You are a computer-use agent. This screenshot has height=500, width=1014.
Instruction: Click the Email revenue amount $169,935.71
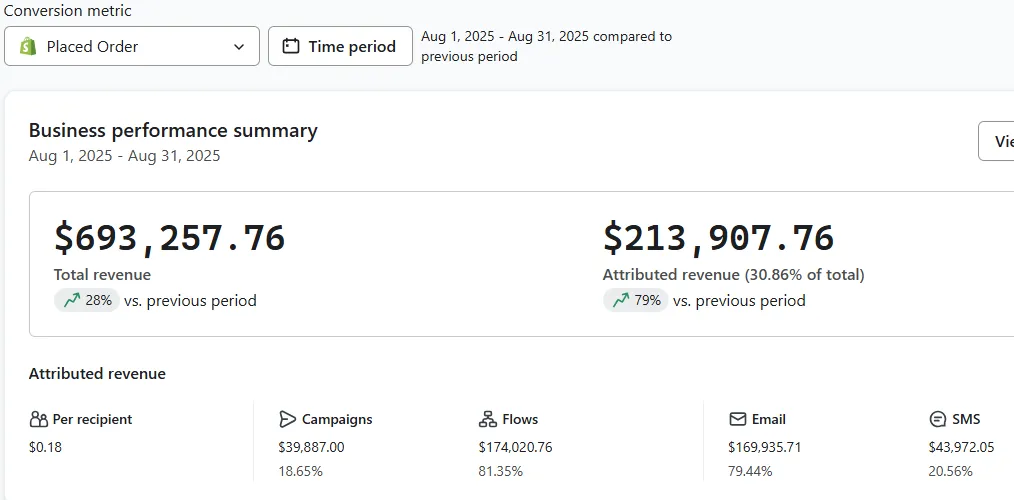(x=764, y=447)
